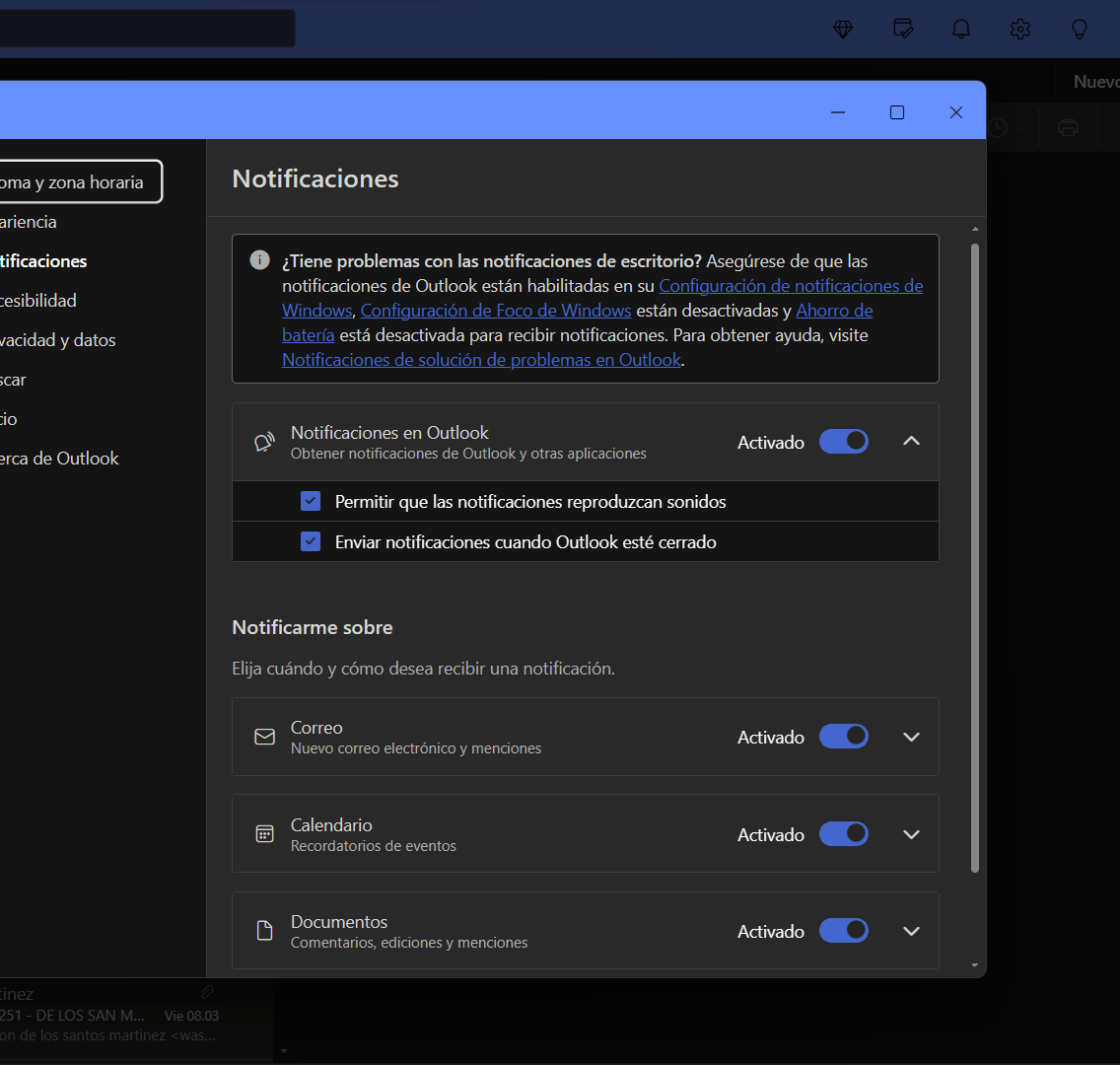1120x1065 pixels.
Task: Click the info icon in the notification banner
Action: point(259,260)
